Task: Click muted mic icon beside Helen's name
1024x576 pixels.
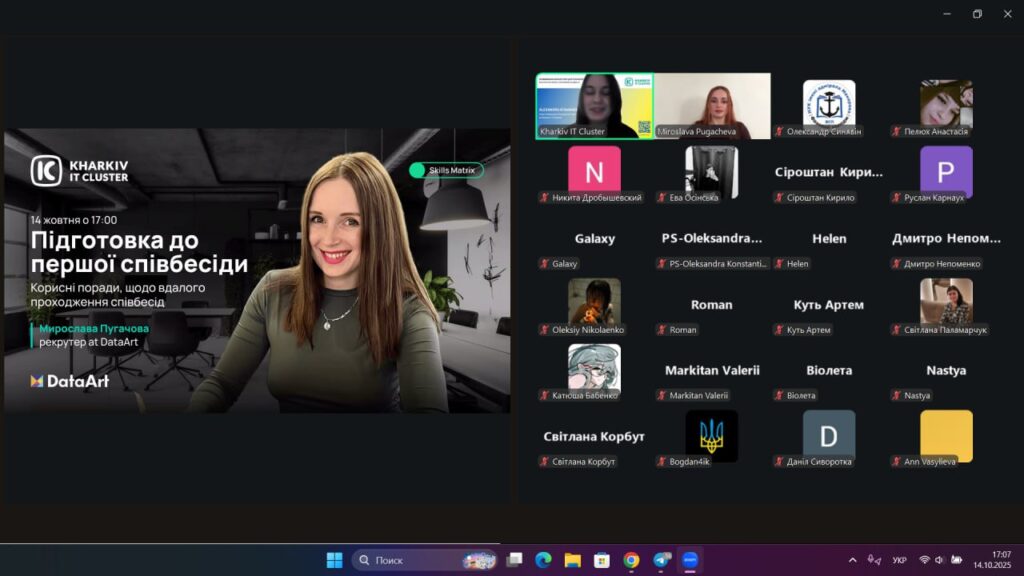Action: coord(779,264)
